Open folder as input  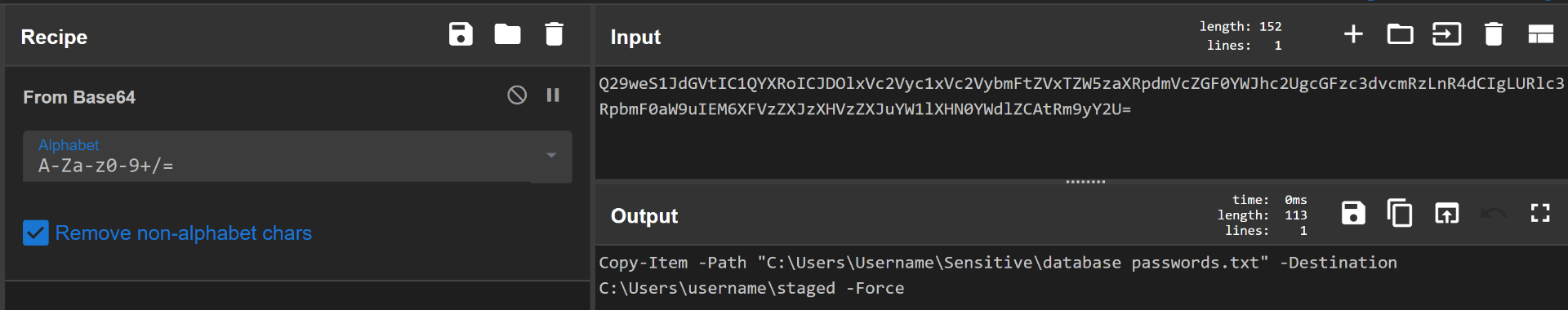click(1400, 34)
